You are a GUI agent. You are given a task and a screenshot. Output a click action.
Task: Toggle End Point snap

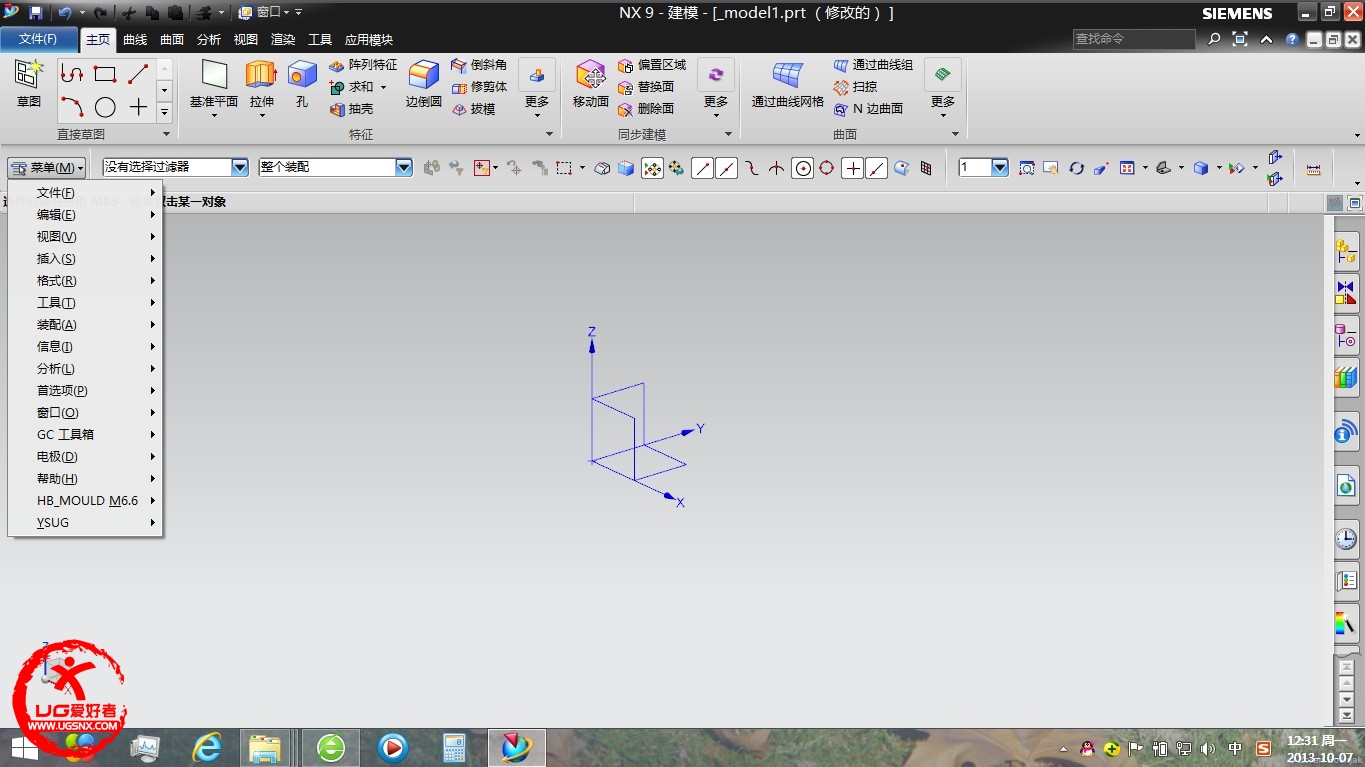tap(702, 168)
